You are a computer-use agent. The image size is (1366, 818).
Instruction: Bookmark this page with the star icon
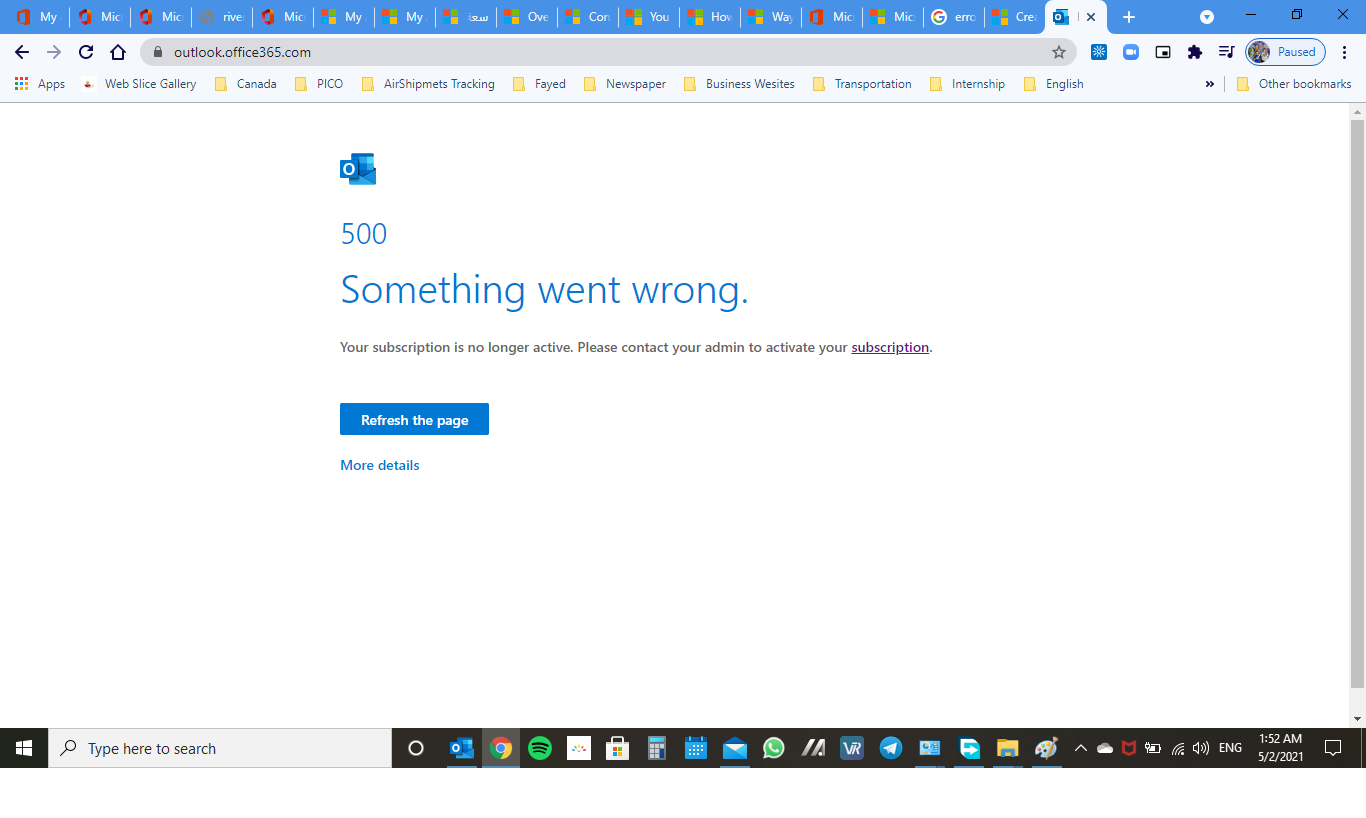pyautogui.click(x=1059, y=52)
